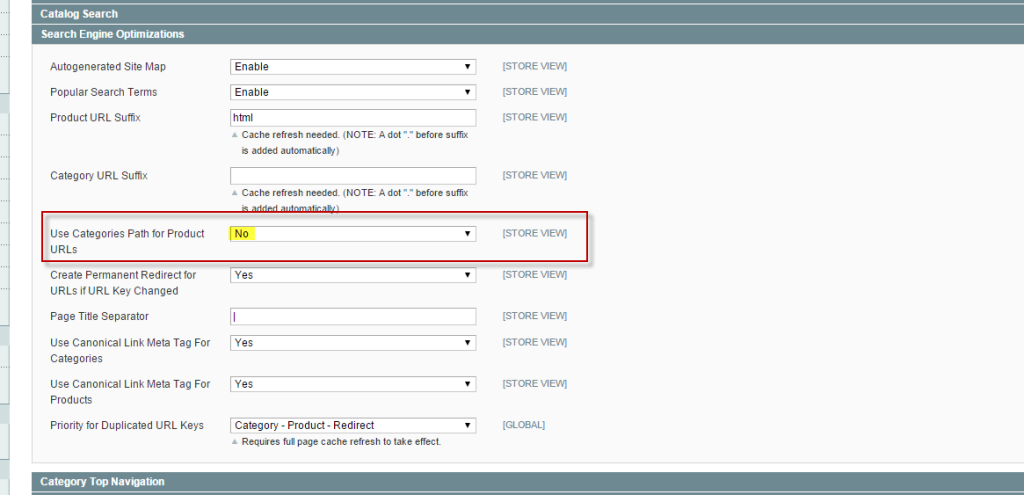
Task: Open the Autogenerated Site Map dropdown
Action: [353, 67]
